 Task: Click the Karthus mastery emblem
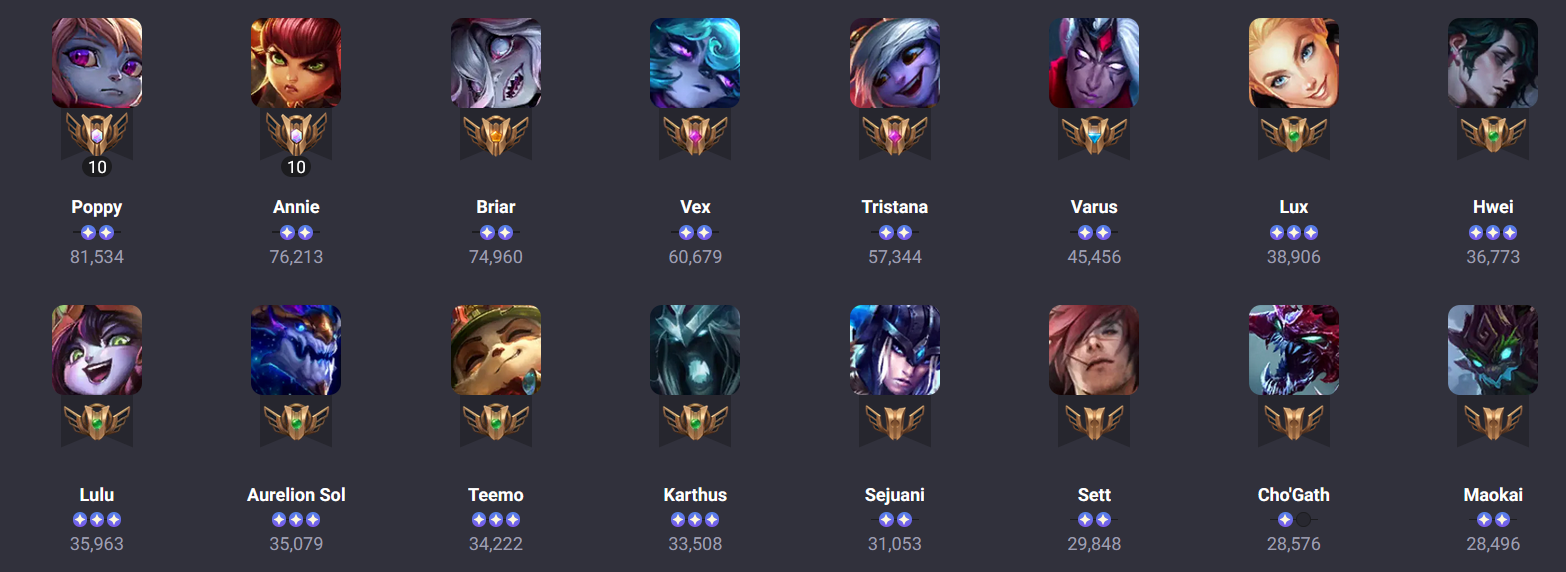tap(695, 422)
